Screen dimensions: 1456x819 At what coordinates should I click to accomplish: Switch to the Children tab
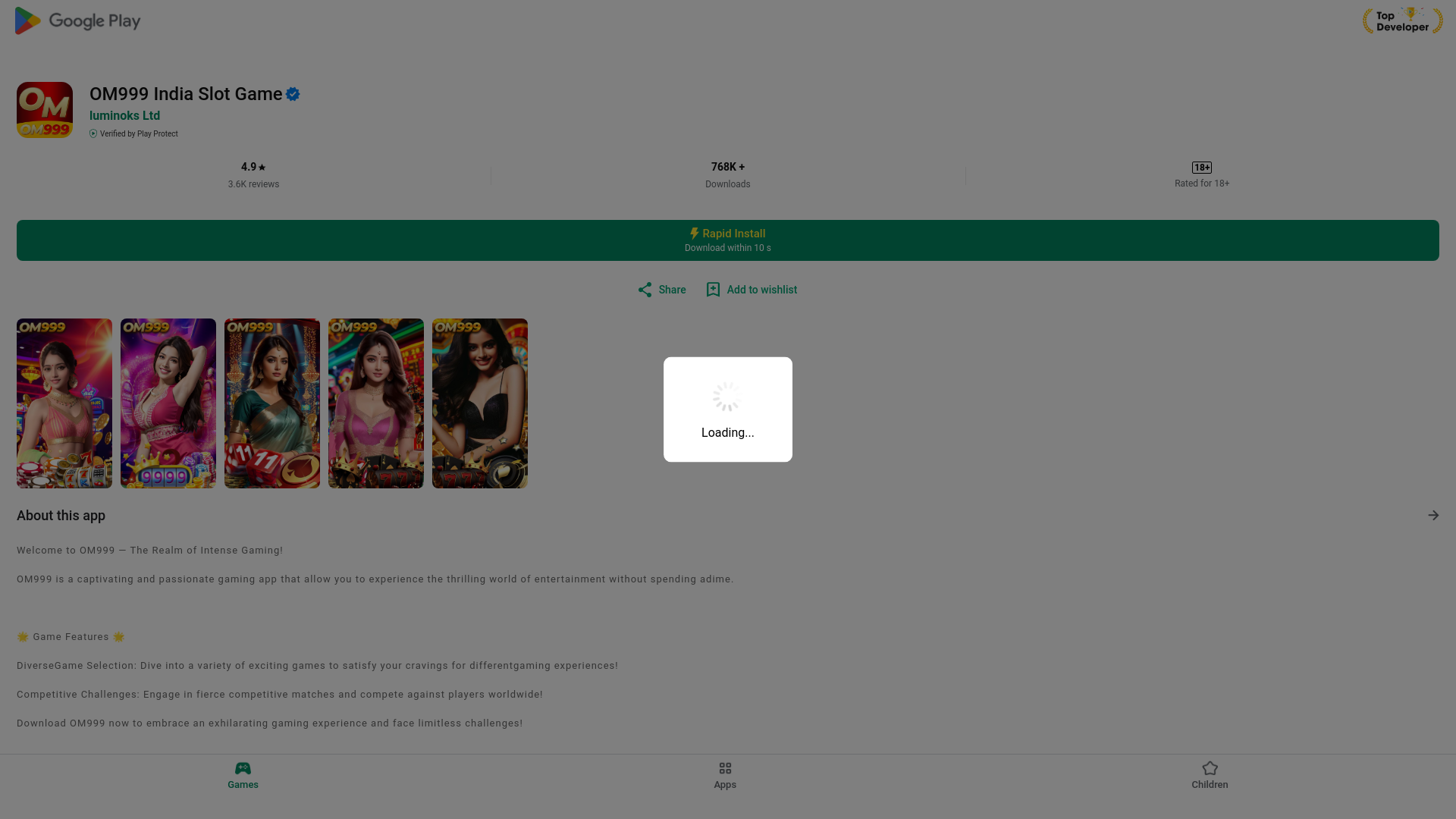(x=1210, y=776)
